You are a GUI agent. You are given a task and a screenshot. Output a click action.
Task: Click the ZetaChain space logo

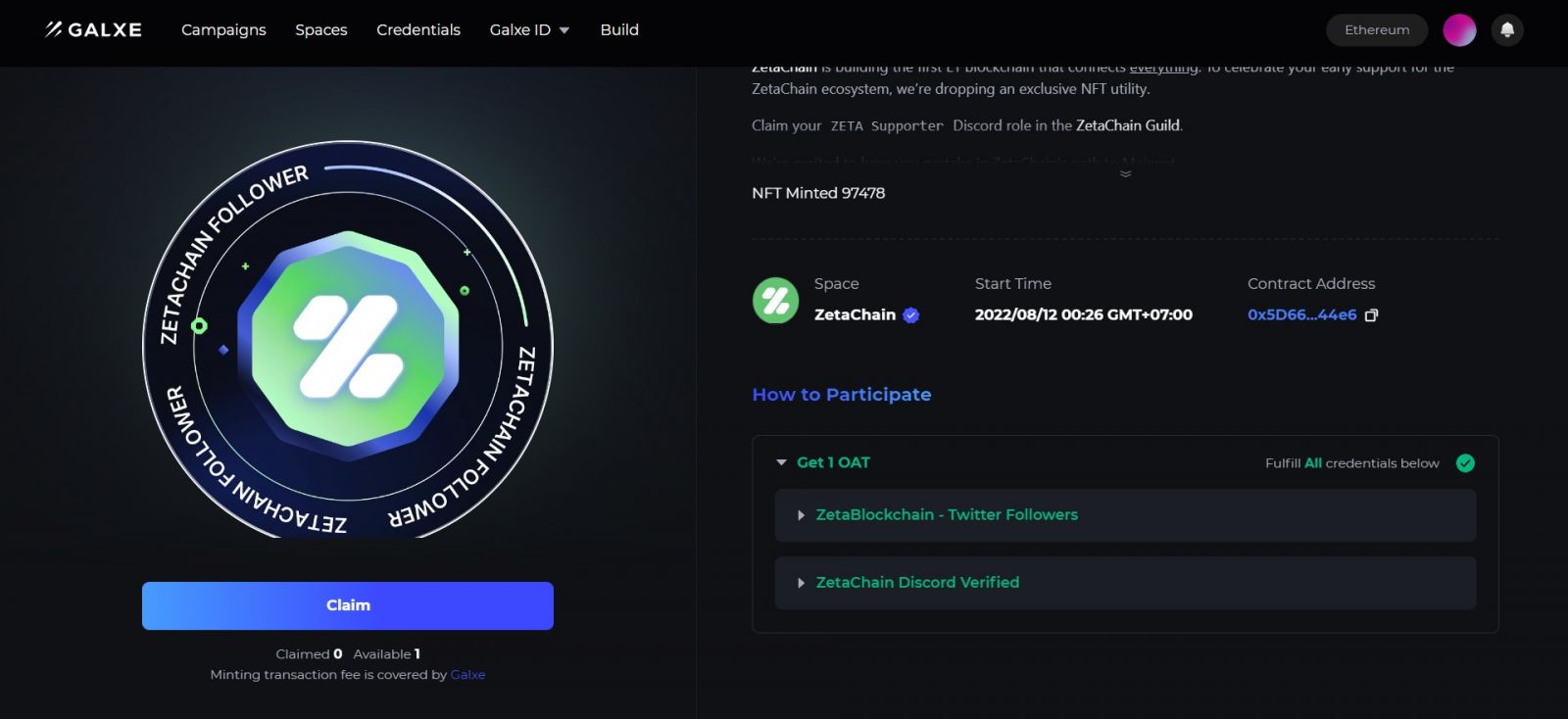(775, 300)
